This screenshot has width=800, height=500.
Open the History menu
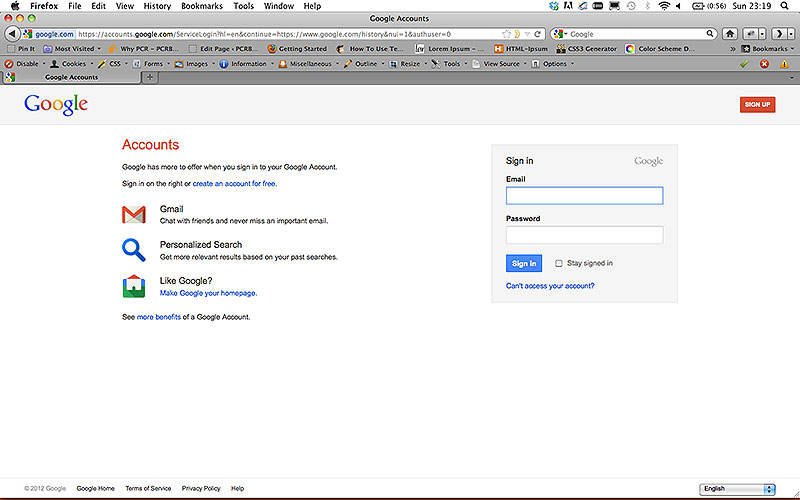tap(157, 6)
